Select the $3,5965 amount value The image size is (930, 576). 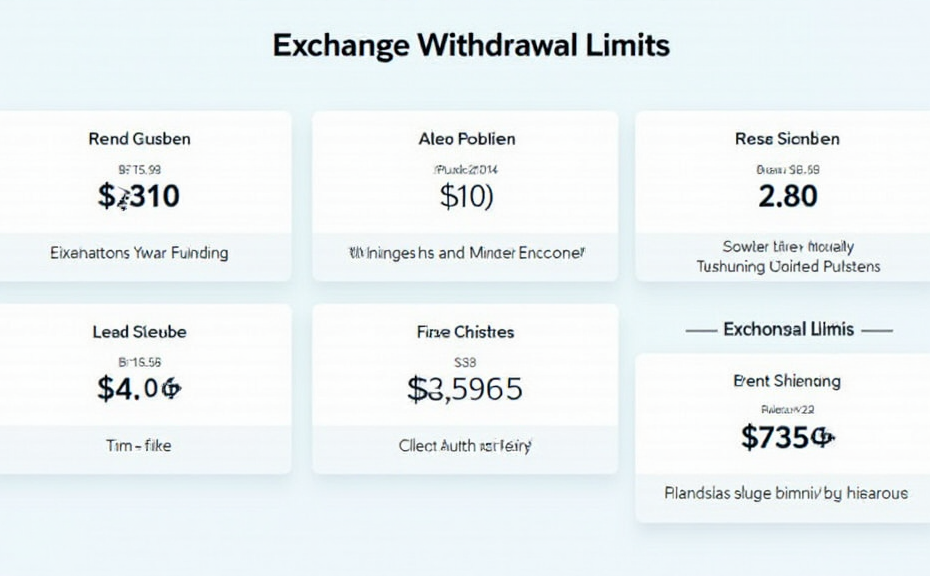[465, 388]
